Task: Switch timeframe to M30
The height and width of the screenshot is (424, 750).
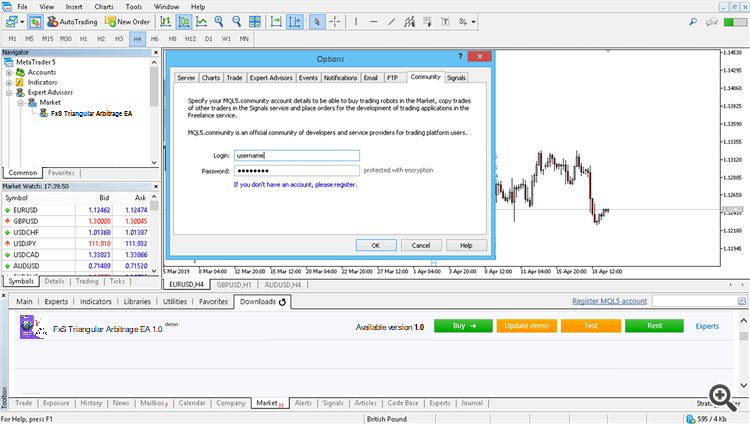Action: pos(66,39)
